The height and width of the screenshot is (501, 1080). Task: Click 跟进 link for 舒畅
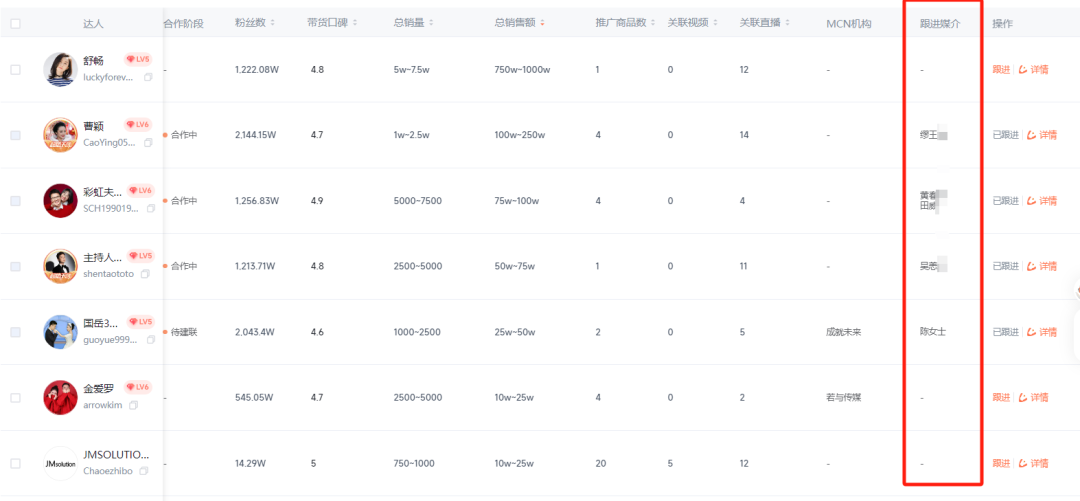(x=1001, y=70)
